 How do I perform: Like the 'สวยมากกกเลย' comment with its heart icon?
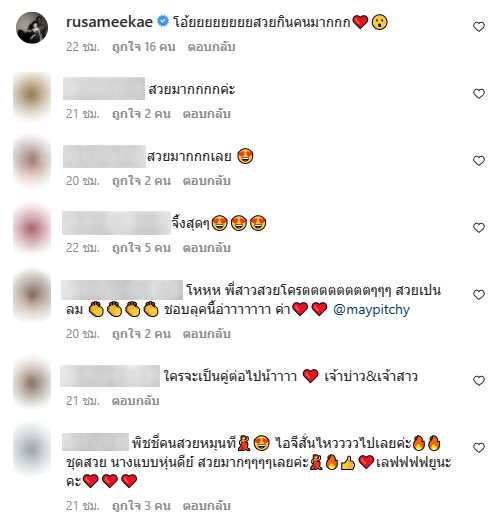(479, 161)
